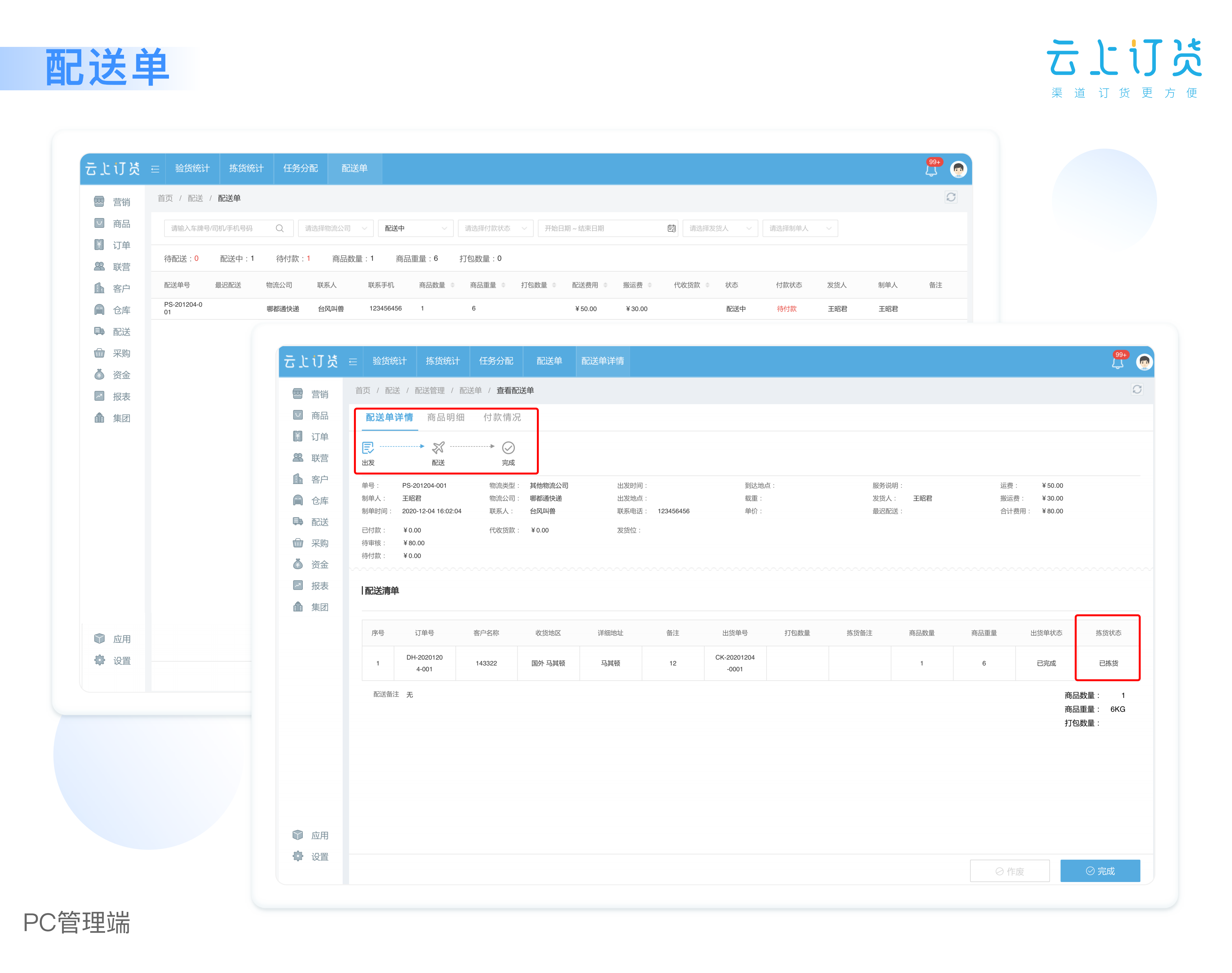This screenshot has height=973, width=1232.
Task: Go to 首页 in front breadcrumb
Action: pyautogui.click(x=363, y=390)
